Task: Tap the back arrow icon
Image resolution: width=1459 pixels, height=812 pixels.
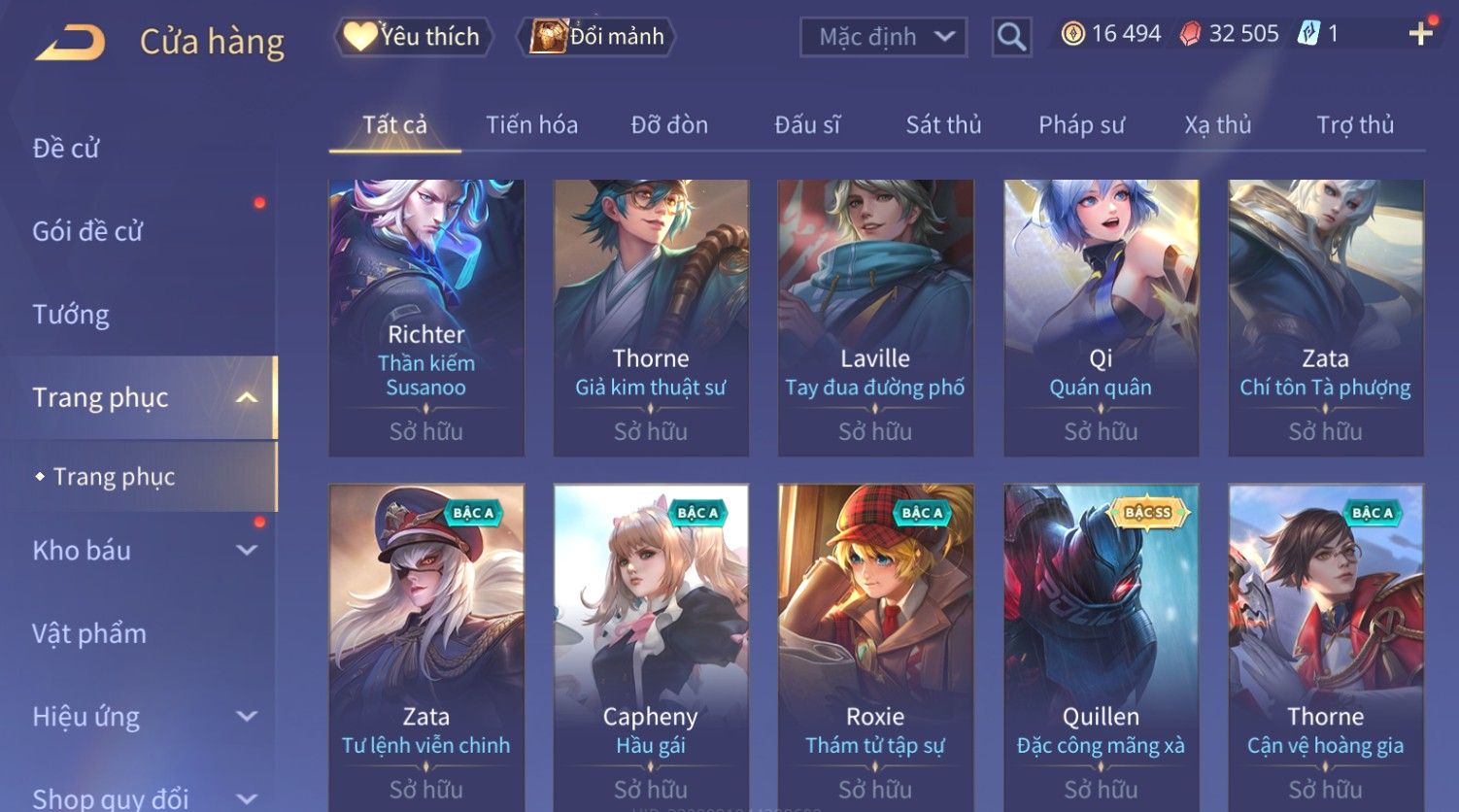Action: click(71, 43)
